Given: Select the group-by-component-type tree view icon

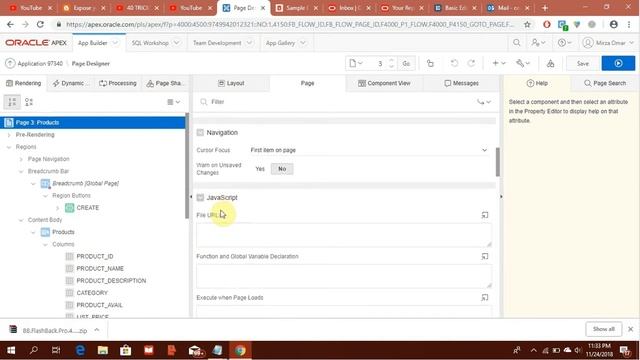Looking at the screenshot, I should pyautogui.click(x=29, y=102).
